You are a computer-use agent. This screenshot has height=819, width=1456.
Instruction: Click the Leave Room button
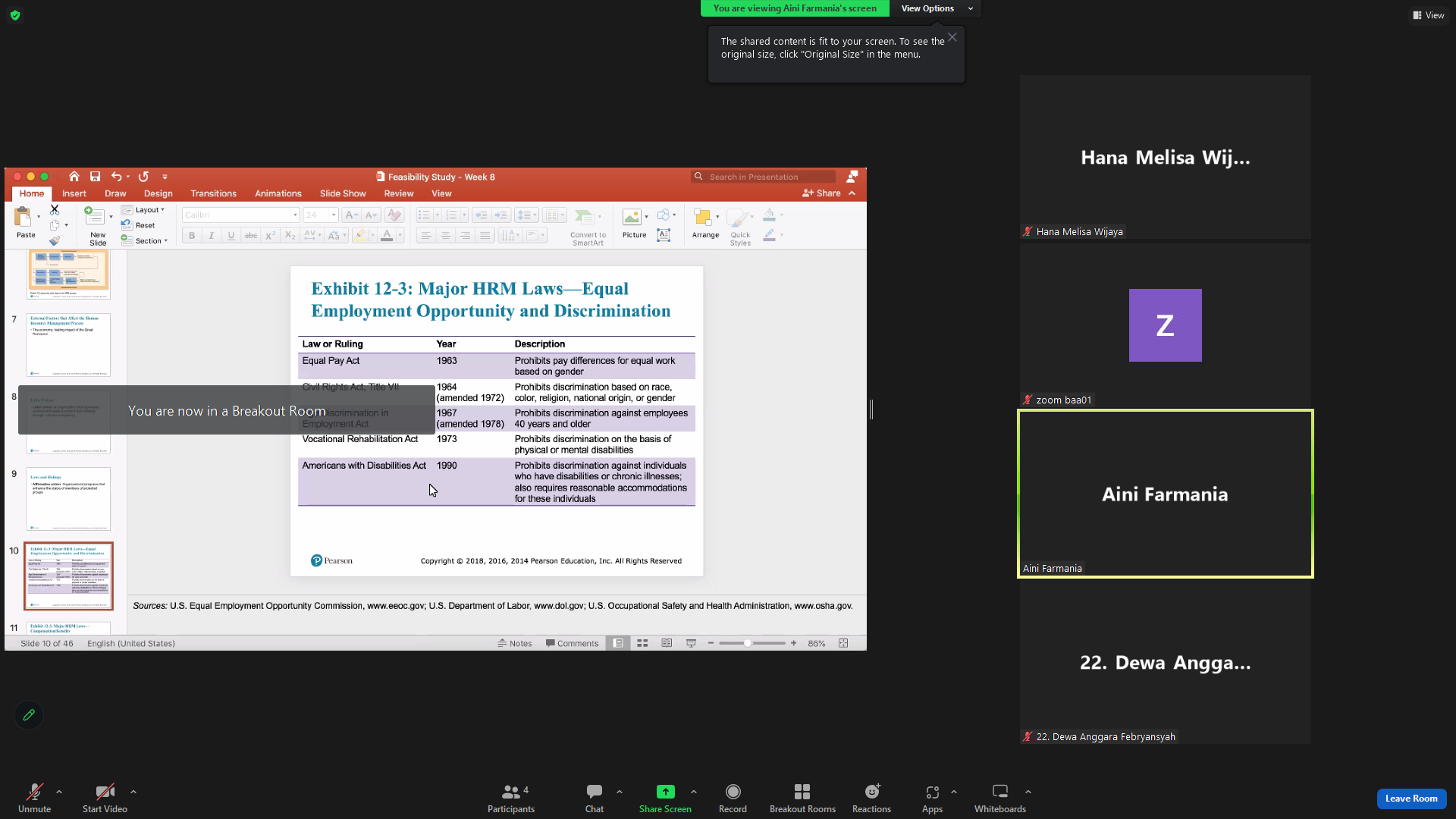coord(1411,799)
